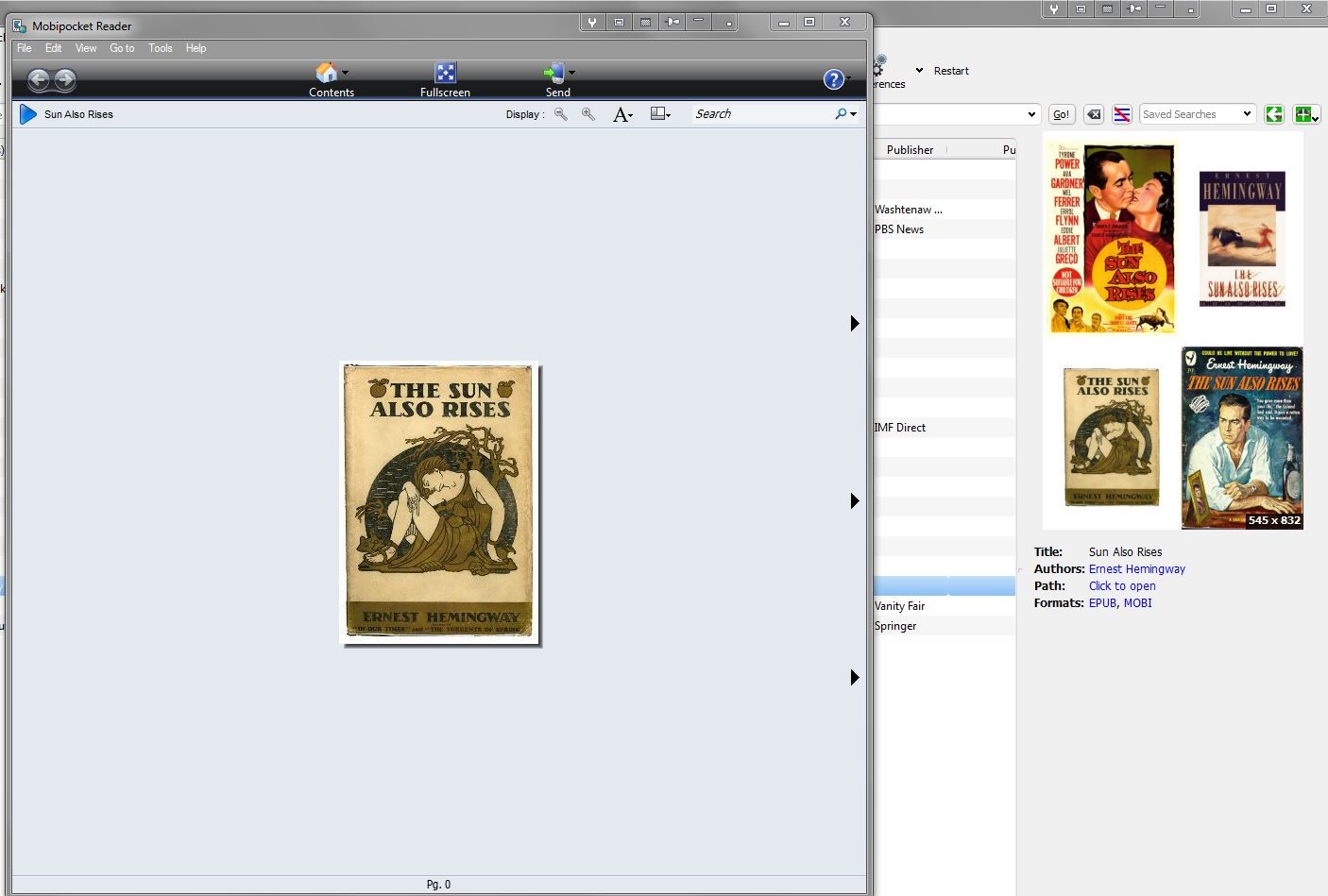Open the font size A dropdown
Screen dimensions: 1328x896
pyautogui.click(x=622, y=114)
